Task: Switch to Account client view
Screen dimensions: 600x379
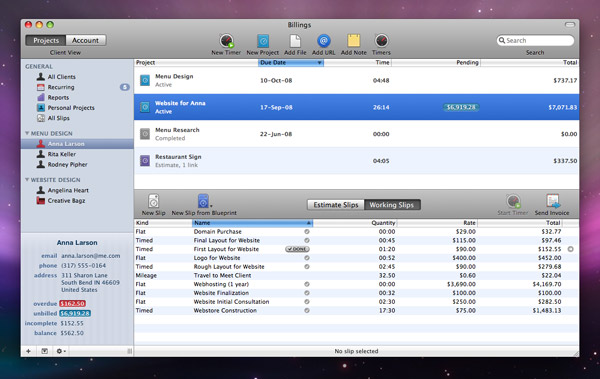Action: 86,40
